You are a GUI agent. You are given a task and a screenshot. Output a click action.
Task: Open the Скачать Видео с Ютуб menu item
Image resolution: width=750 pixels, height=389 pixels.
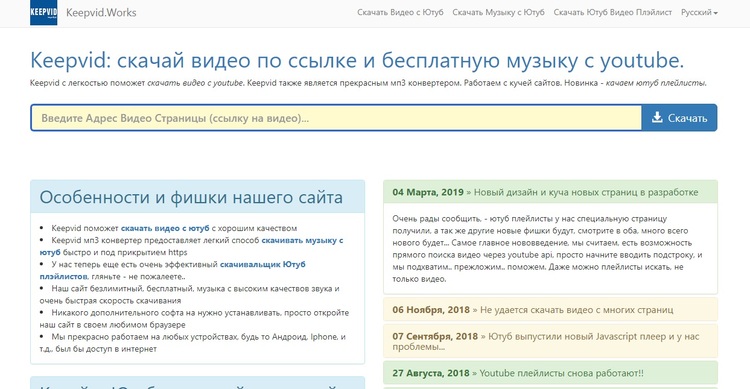coord(400,12)
